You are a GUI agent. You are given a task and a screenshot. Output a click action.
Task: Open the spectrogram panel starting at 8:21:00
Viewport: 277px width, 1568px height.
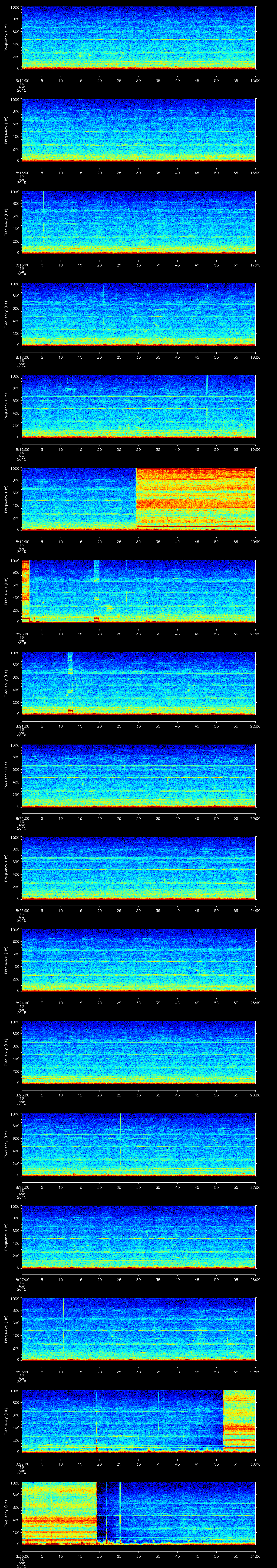(x=138, y=683)
